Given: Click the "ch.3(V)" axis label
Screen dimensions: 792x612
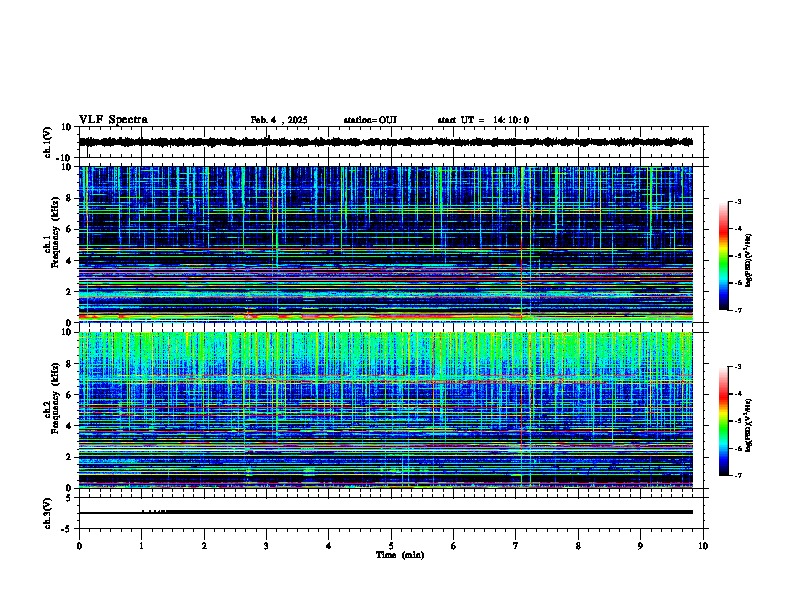Looking at the screenshot, I should point(48,513).
